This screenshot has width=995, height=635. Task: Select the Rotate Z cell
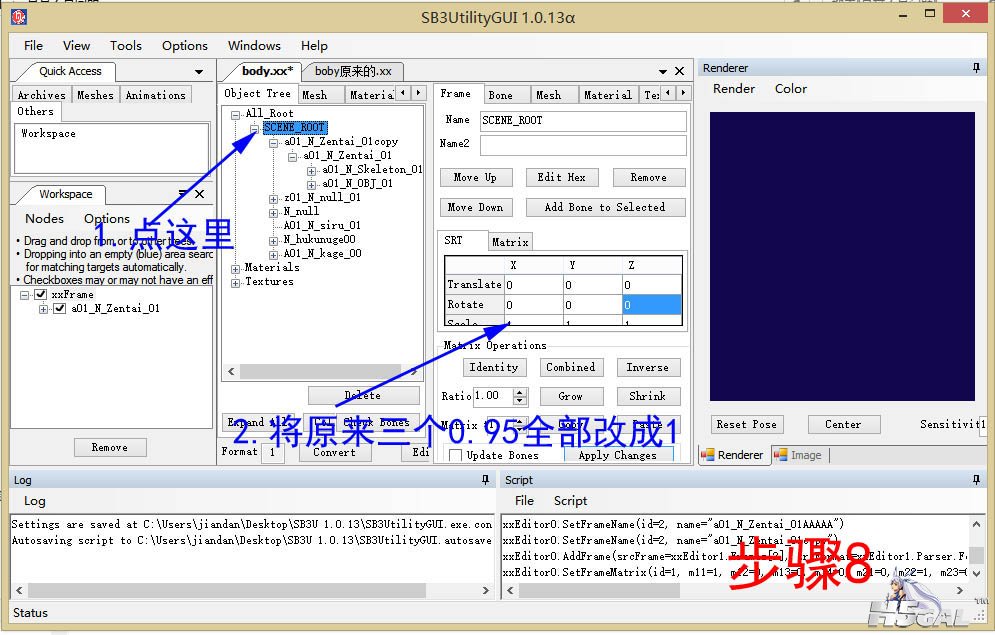click(x=651, y=304)
